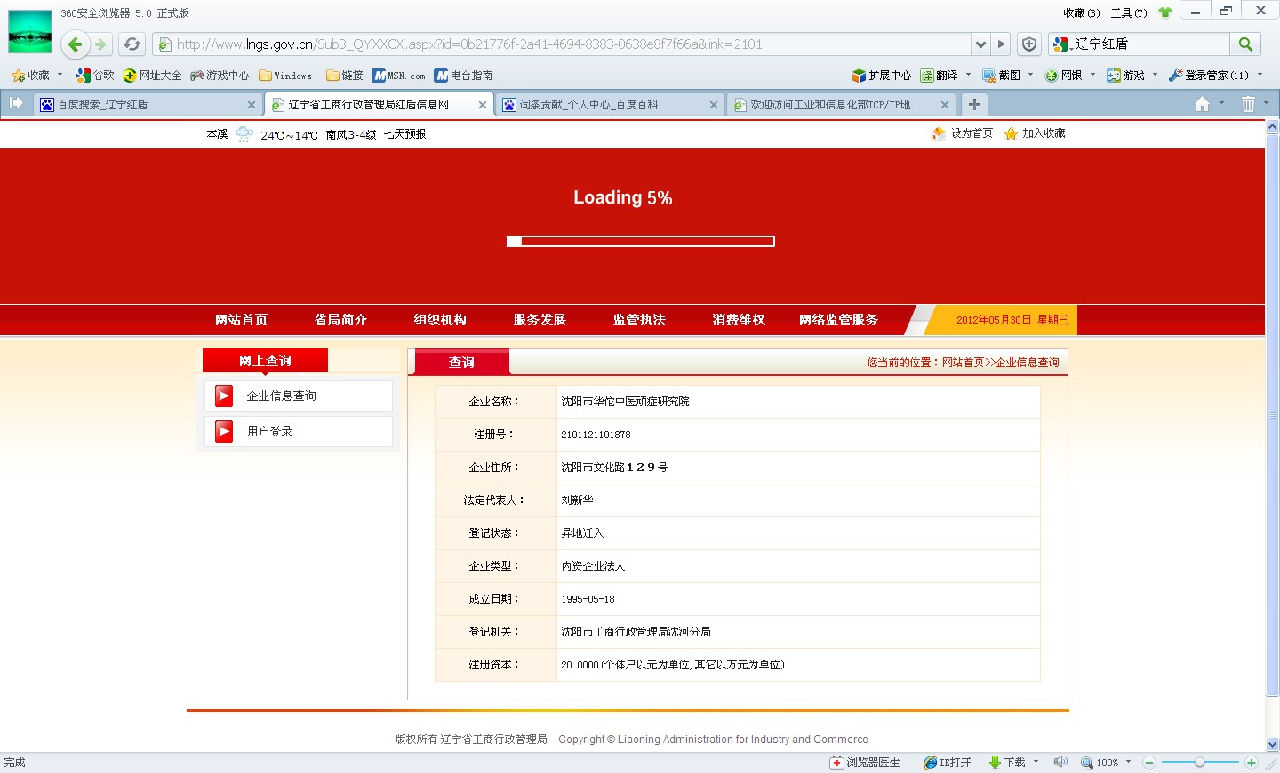
Task: Click the home icon right of tab bar
Action: pos(1202,104)
